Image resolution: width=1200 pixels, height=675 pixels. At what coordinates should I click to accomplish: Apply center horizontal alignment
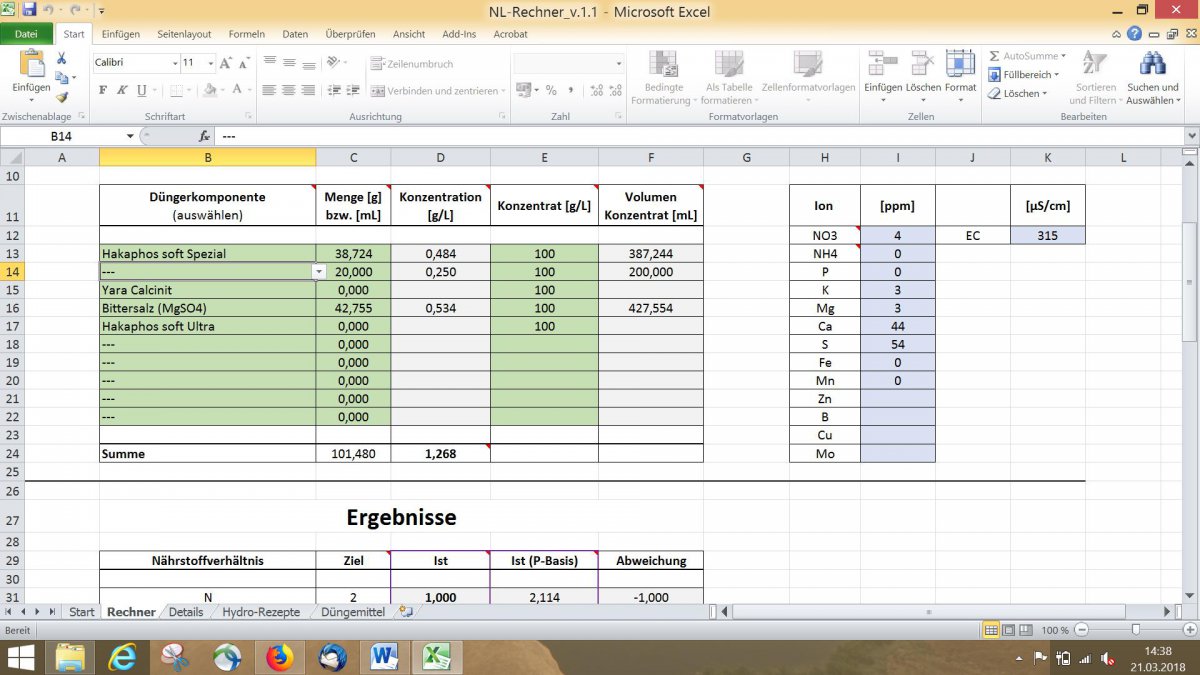click(x=289, y=90)
